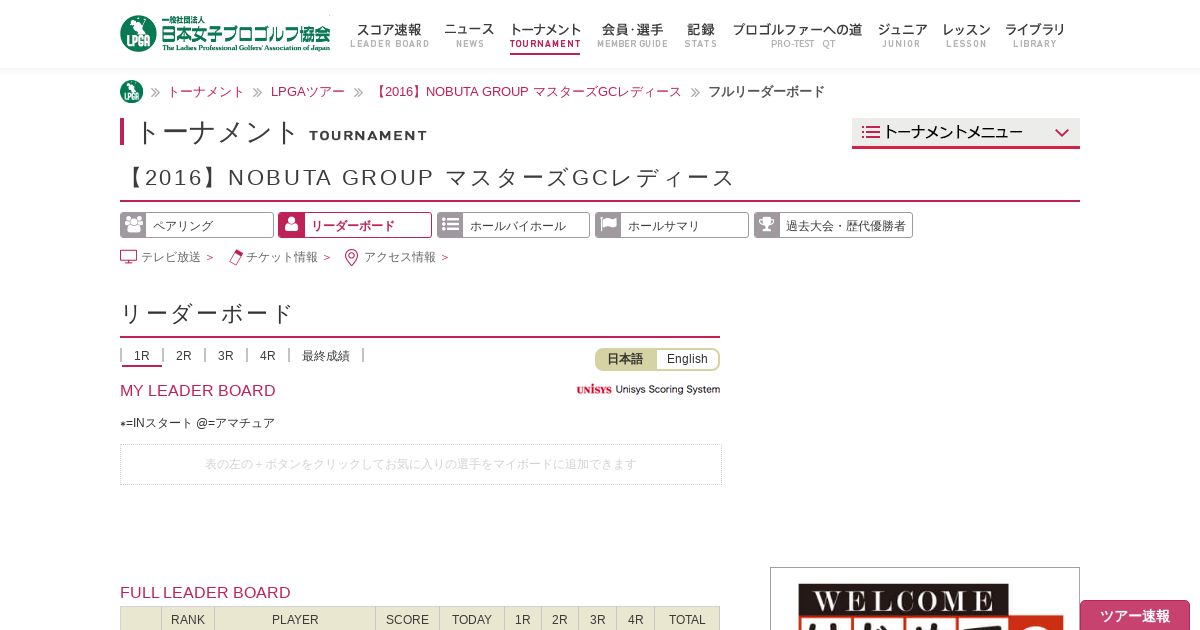Open the スコア速報 nav menu

[389, 35]
